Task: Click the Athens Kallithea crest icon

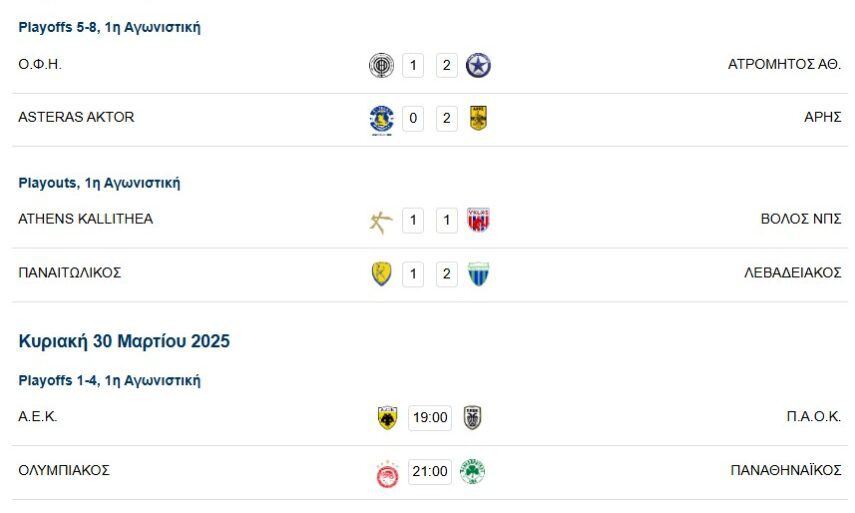Action: [381, 221]
